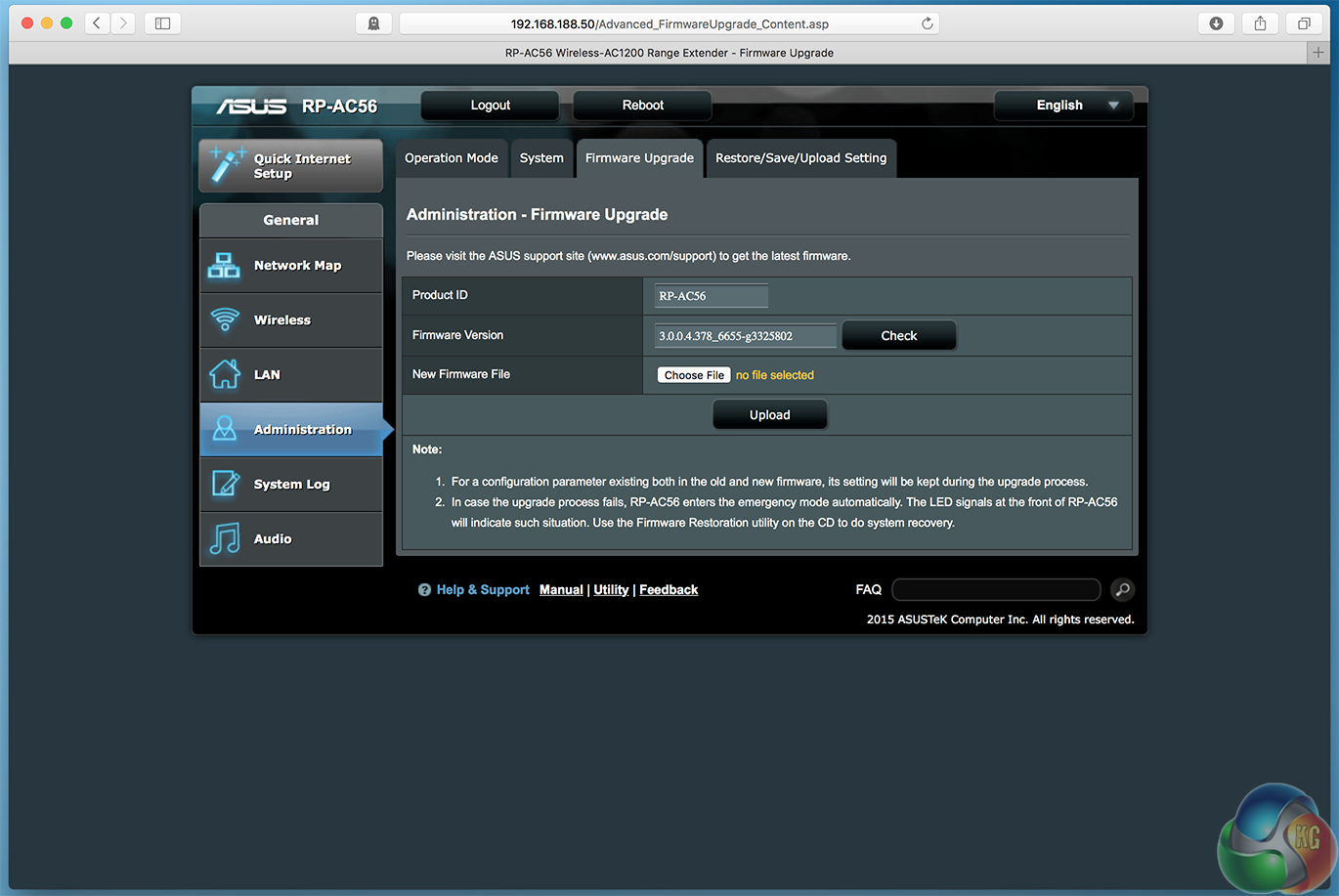Switch to the Operation Mode tab
Screen dimensions: 1339x896
[452, 158]
